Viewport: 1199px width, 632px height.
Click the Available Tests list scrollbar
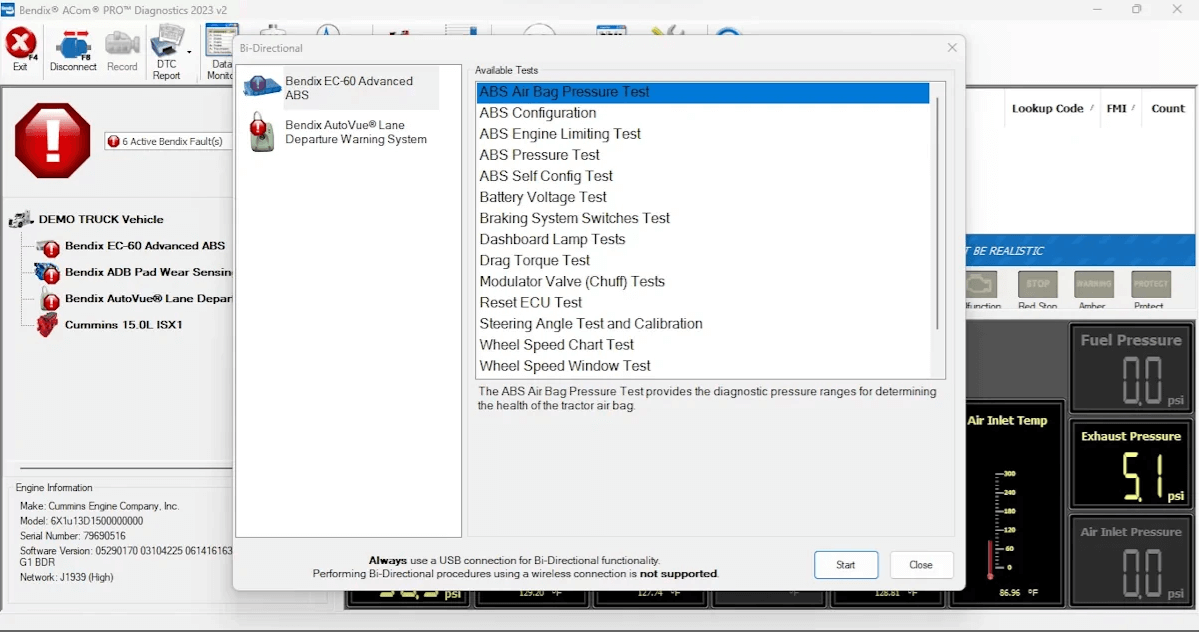(x=937, y=215)
